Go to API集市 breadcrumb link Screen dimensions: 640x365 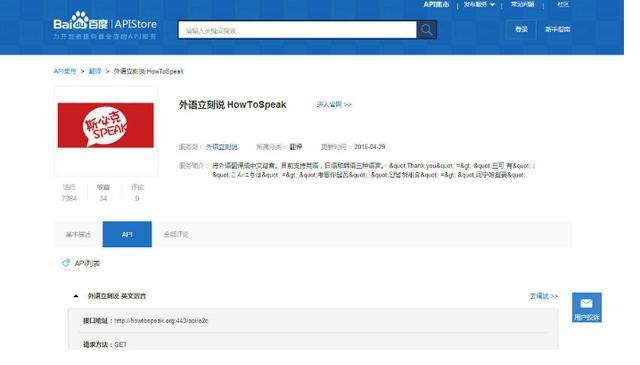pyautogui.click(x=65, y=71)
